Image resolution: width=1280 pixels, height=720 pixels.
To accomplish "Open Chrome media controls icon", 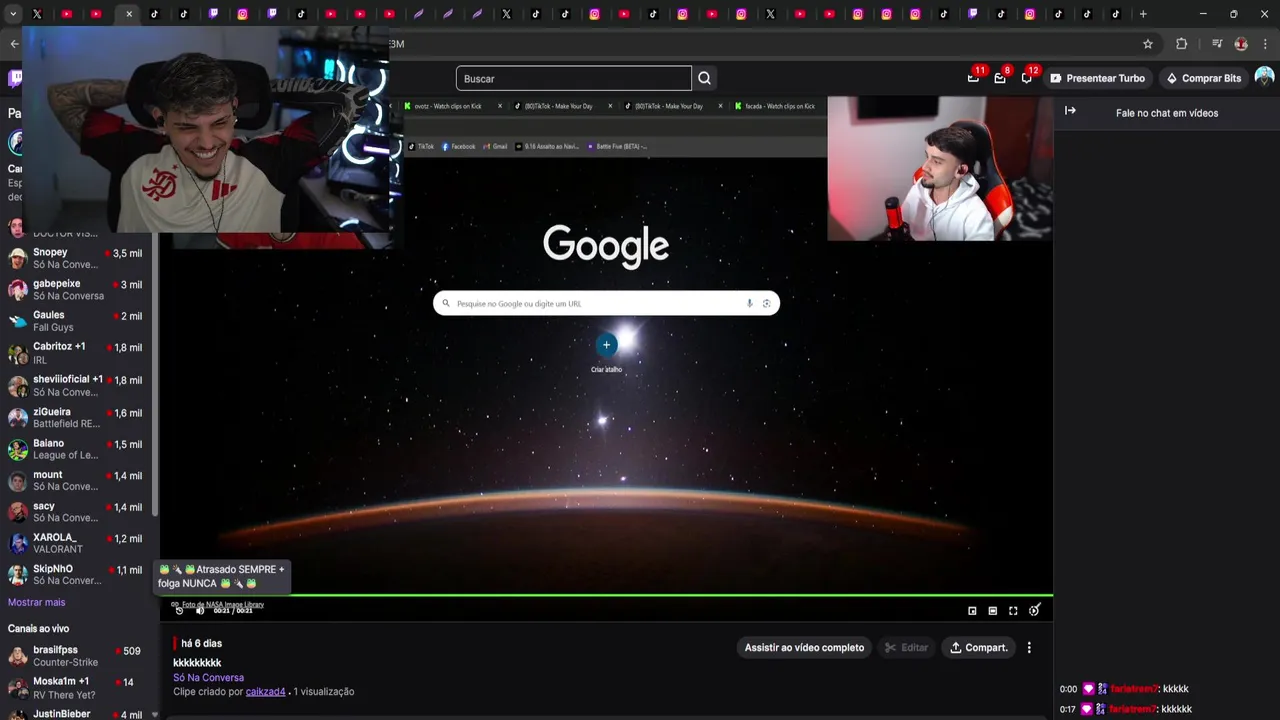I will click(1217, 44).
